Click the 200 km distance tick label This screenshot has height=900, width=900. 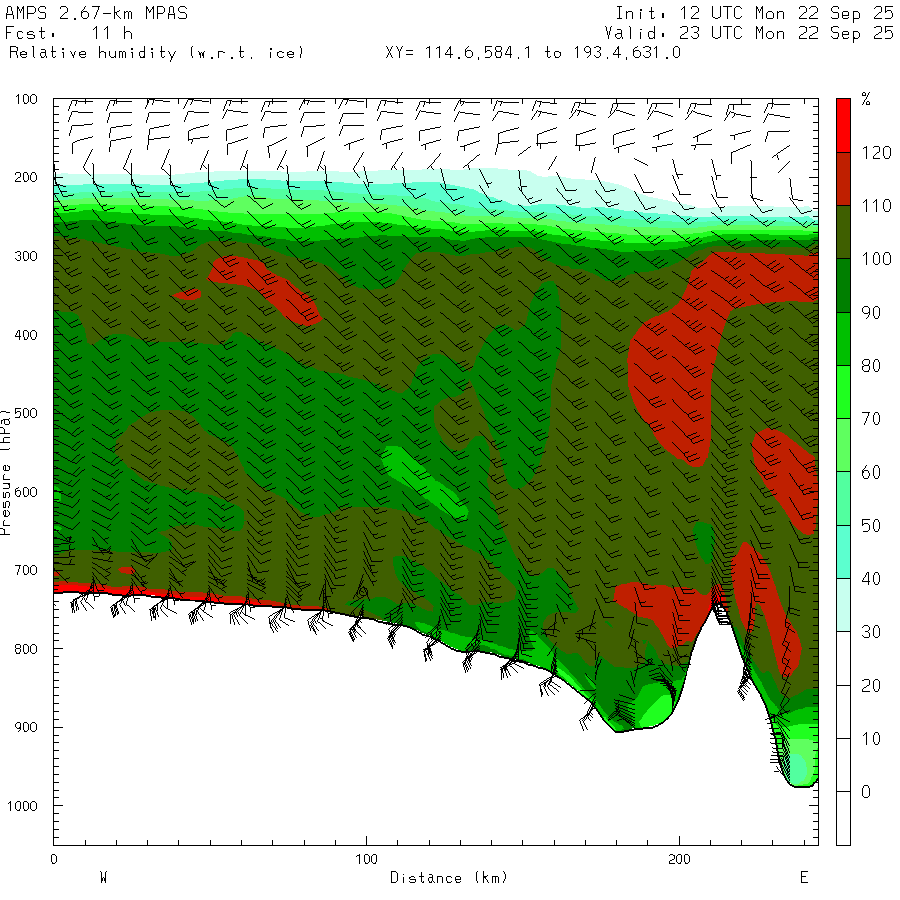[679, 859]
